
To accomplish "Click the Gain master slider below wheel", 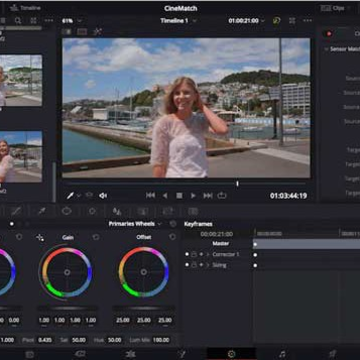I will click(x=67, y=308).
